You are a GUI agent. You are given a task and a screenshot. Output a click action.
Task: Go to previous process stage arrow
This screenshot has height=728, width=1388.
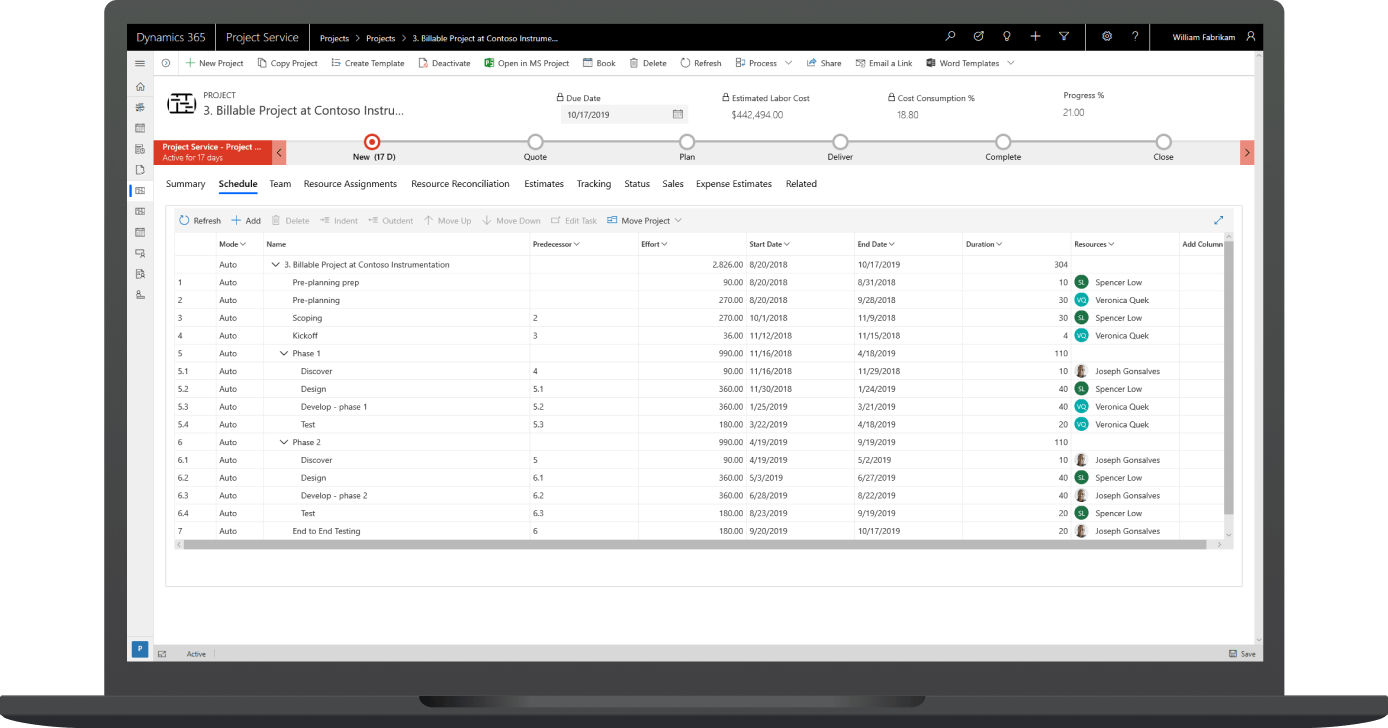(279, 152)
